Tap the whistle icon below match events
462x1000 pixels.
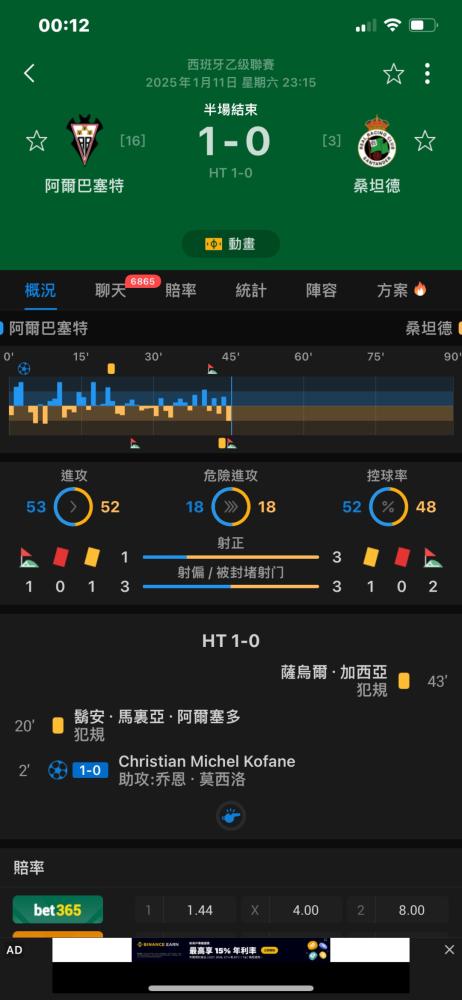click(230, 816)
